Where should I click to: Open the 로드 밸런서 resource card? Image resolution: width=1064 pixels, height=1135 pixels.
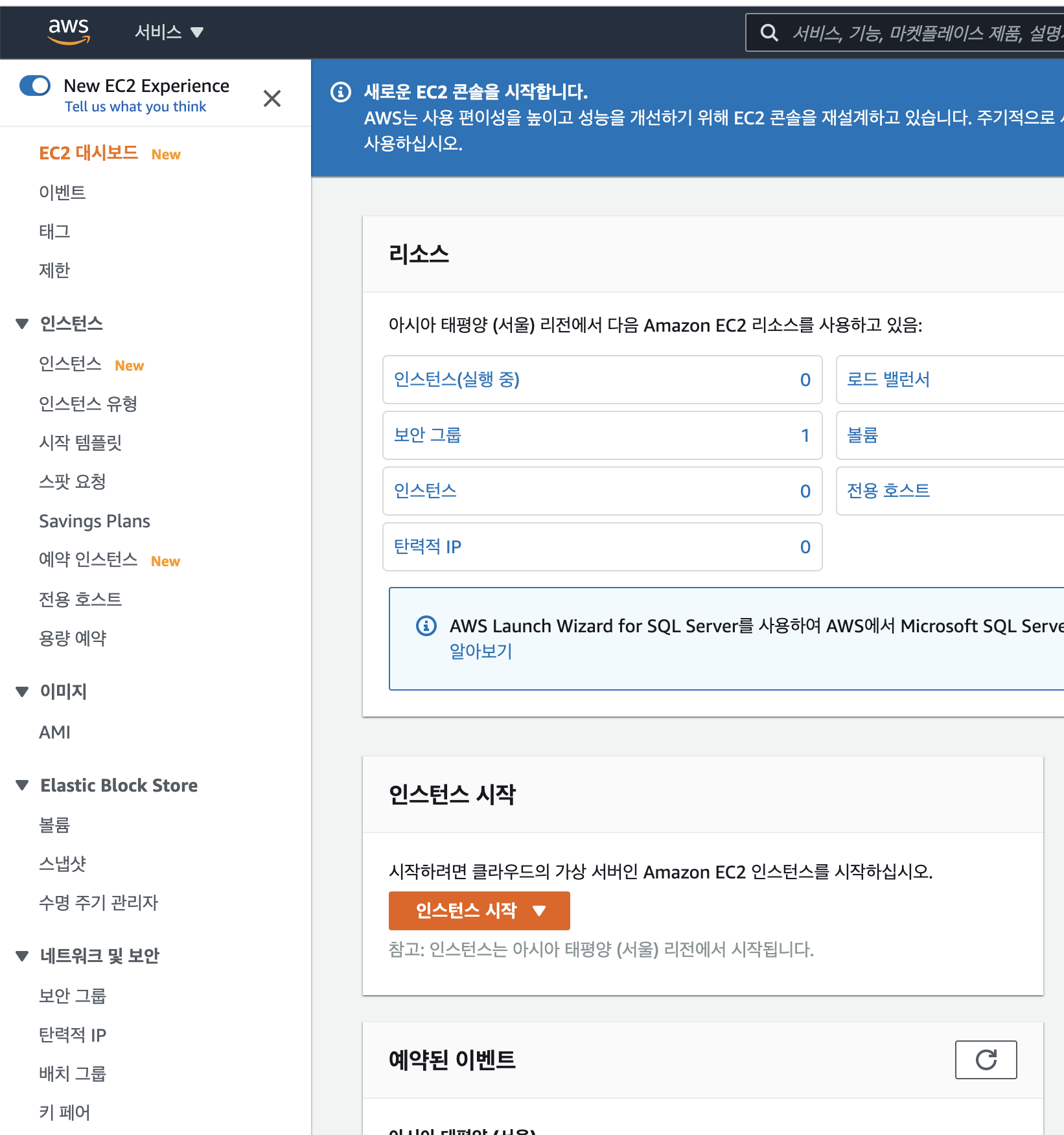950,380
